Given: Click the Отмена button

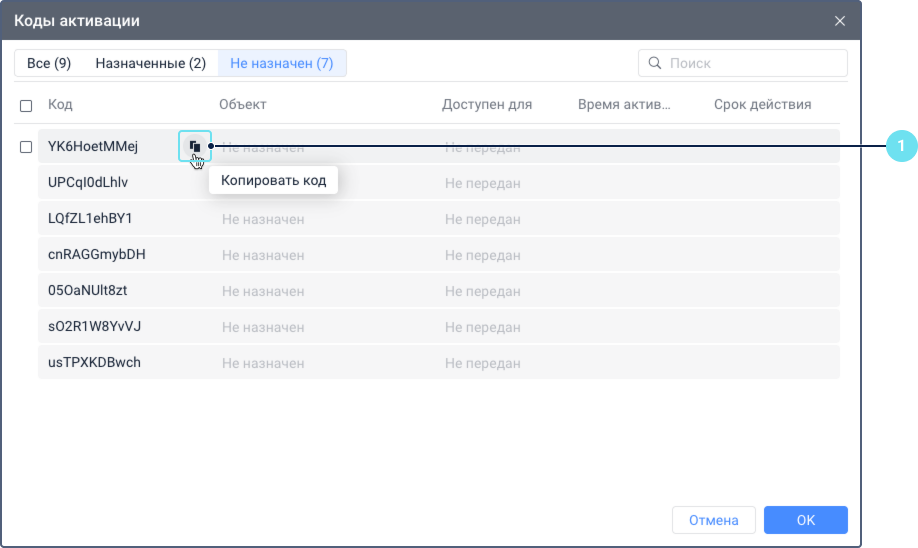Looking at the screenshot, I should (x=714, y=520).
